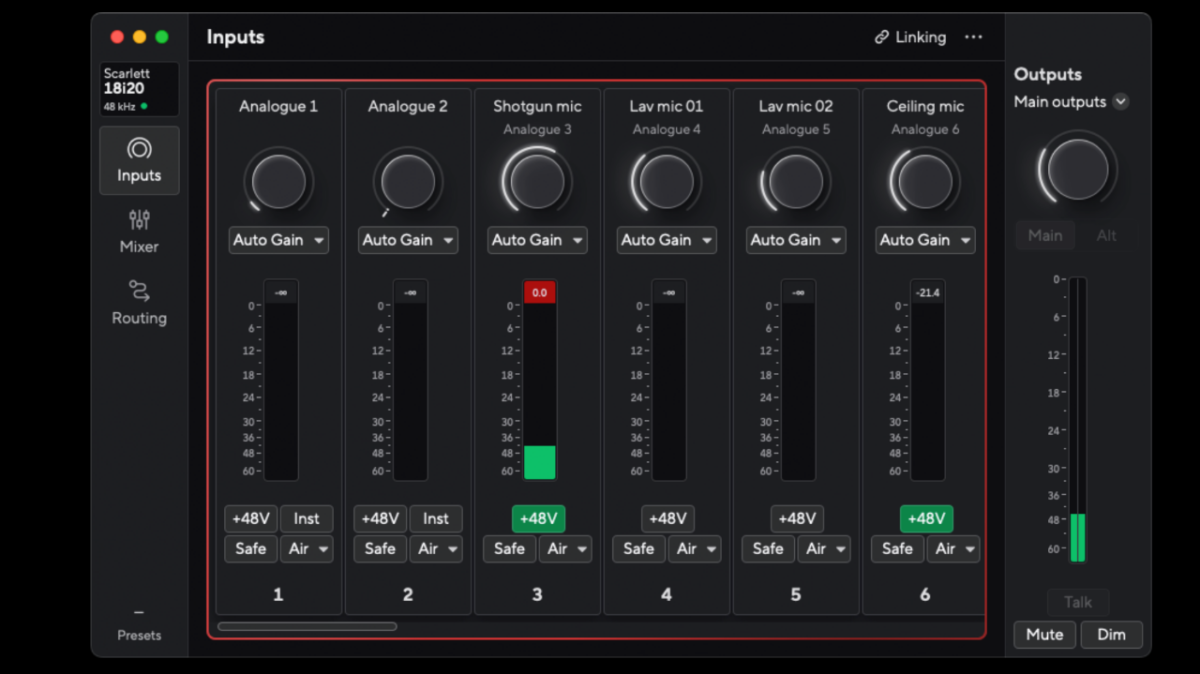1200x674 pixels.
Task: Open Air dropdown on channel 2
Action: pyautogui.click(x=436, y=548)
